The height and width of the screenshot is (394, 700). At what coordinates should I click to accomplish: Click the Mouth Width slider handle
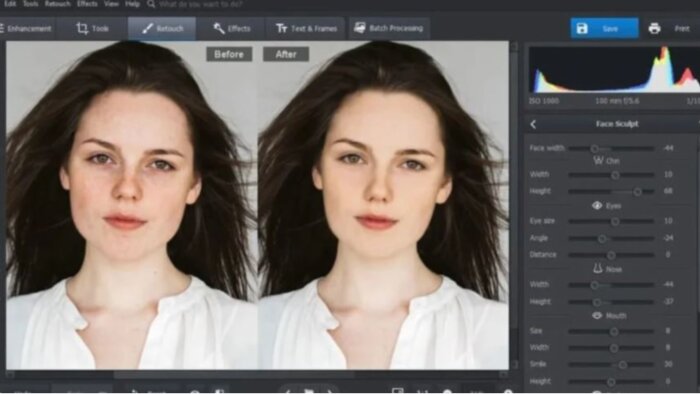(x=614, y=348)
